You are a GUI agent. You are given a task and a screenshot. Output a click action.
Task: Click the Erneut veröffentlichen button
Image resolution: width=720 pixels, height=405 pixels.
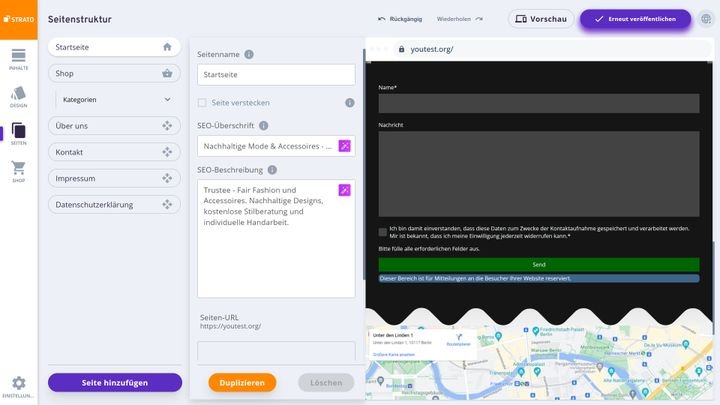coord(635,18)
